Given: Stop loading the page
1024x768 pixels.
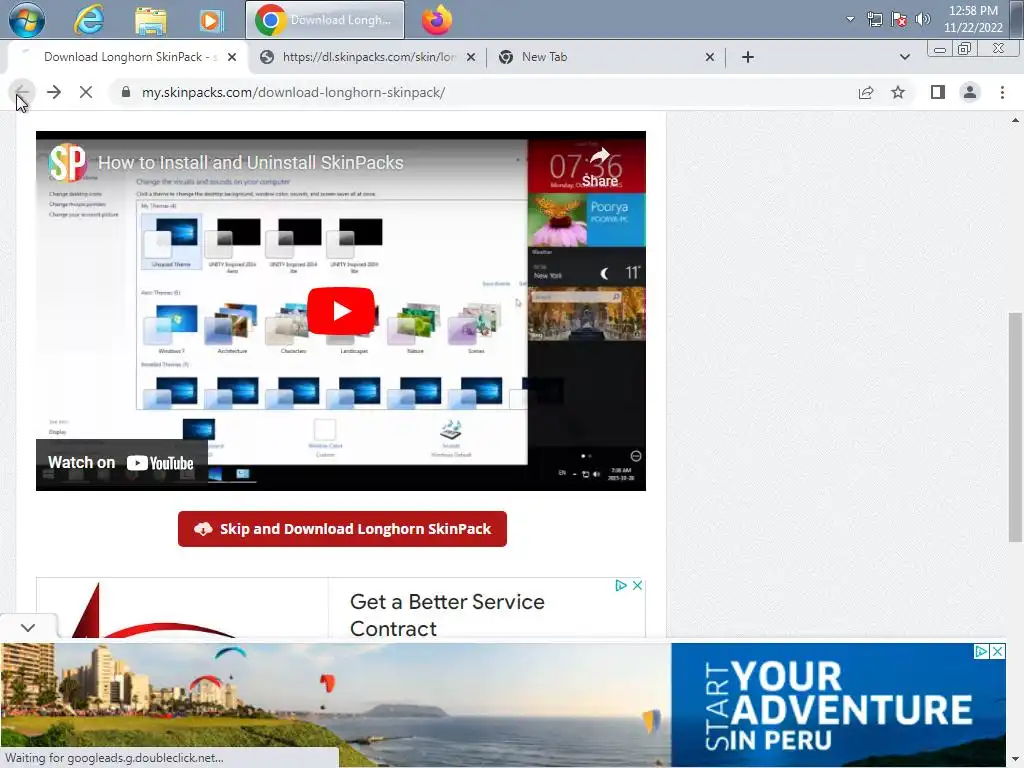Looking at the screenshot, I should (x=86, y=92).
